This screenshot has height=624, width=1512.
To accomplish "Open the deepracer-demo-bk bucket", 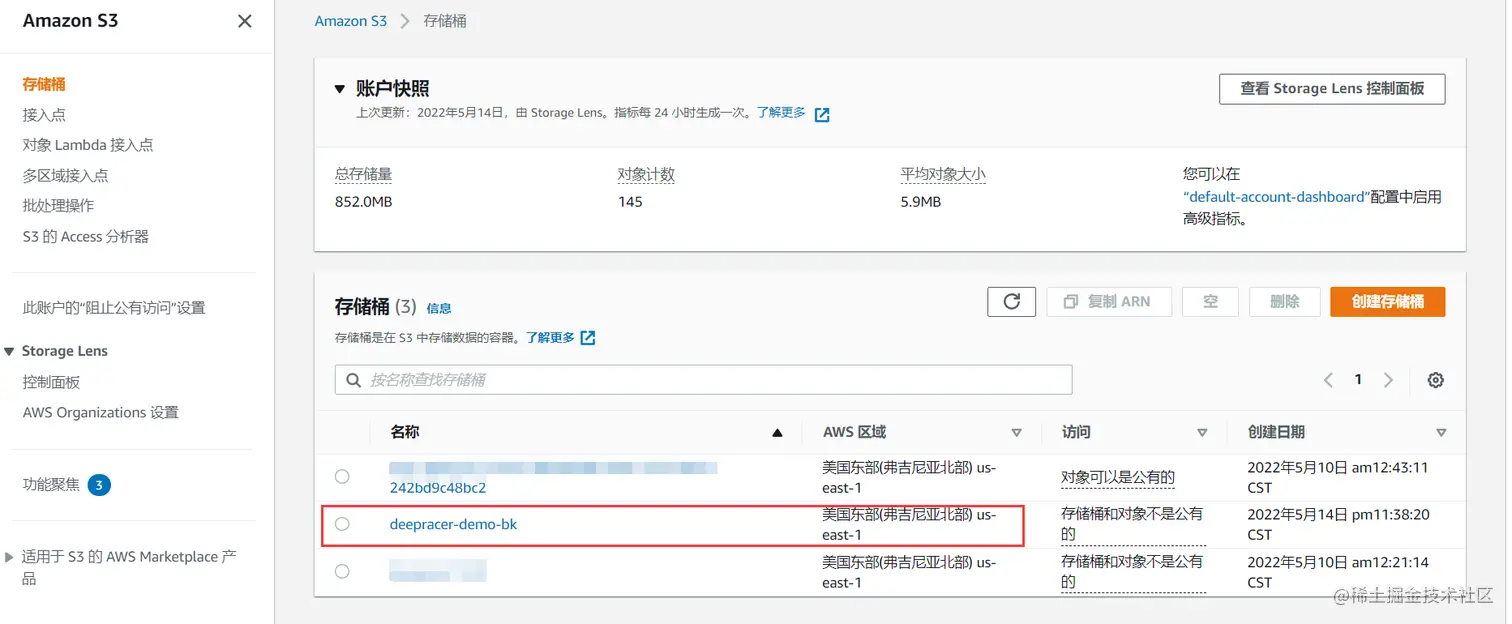I will 453,524.
